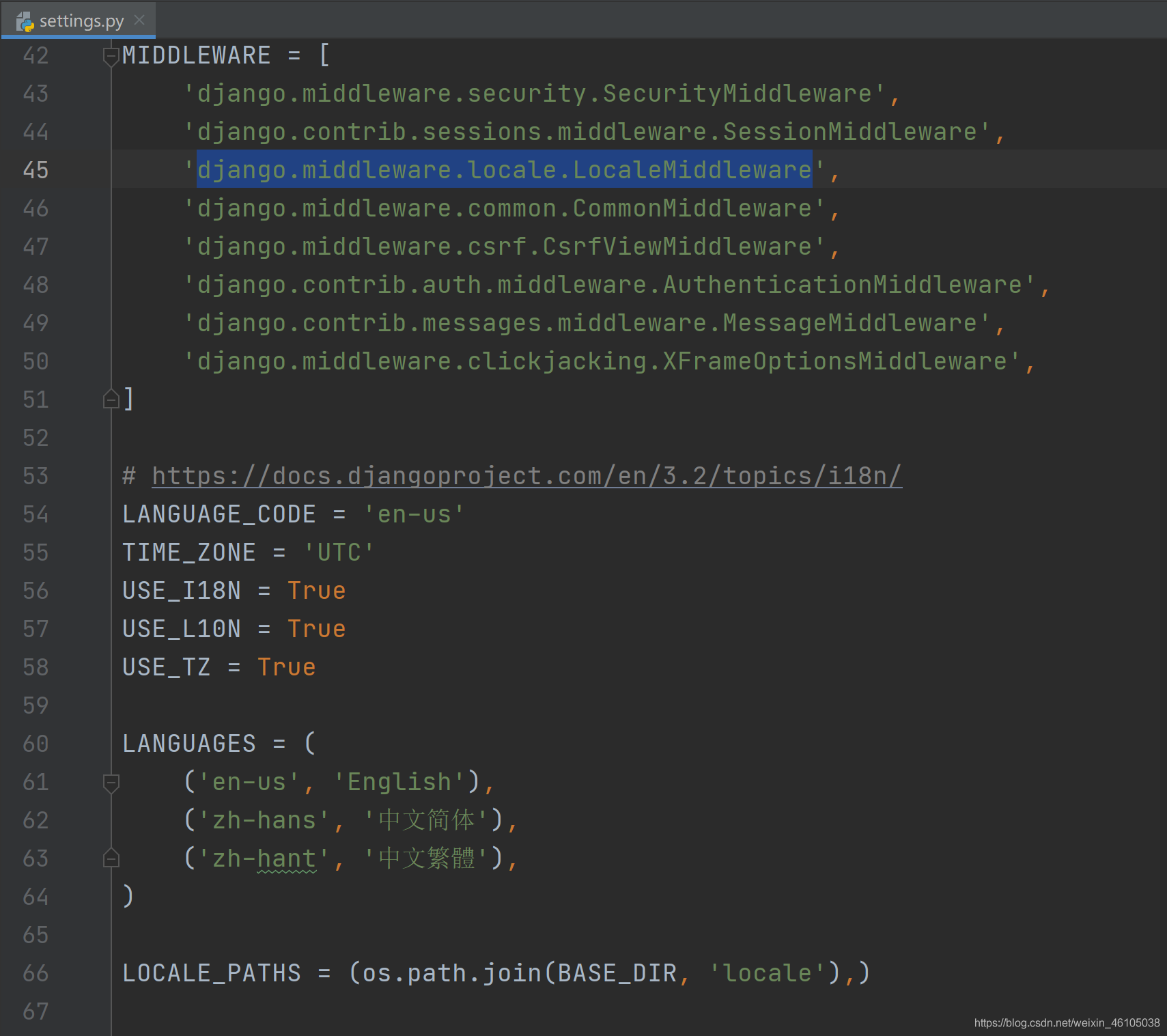Viewport: 1167px width, 1036px height.
Task: Click the TIME_ZONE variable
Action: 189,552
